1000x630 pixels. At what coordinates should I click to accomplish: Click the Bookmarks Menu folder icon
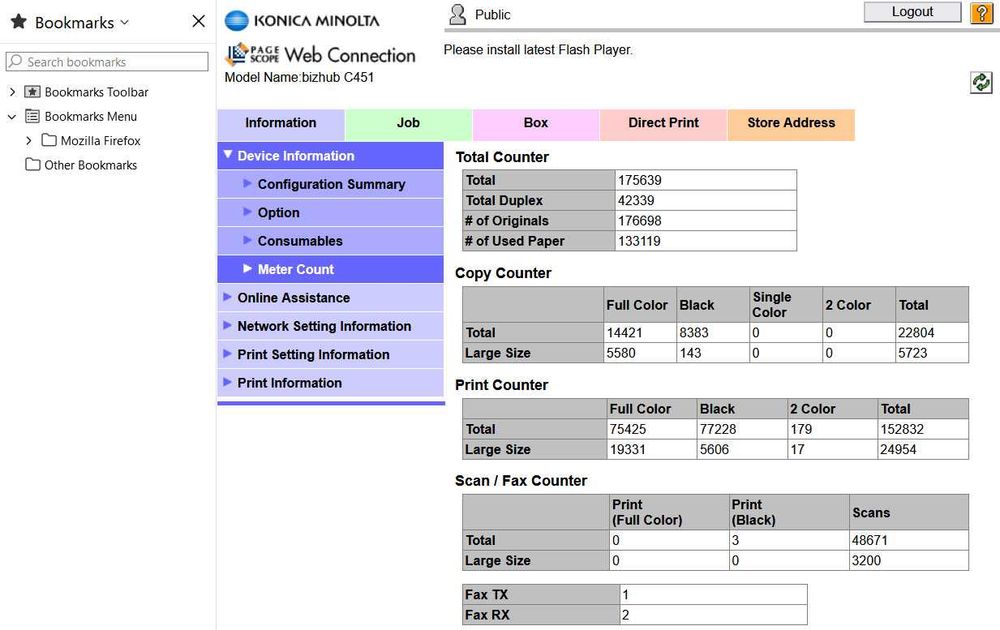click(x=32, y=116)
